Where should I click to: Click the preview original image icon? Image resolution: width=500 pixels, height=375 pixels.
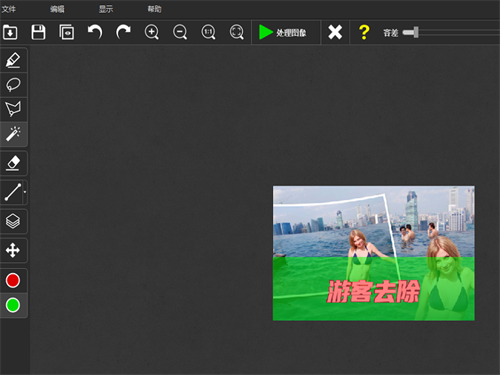click(x=67, y=32)
